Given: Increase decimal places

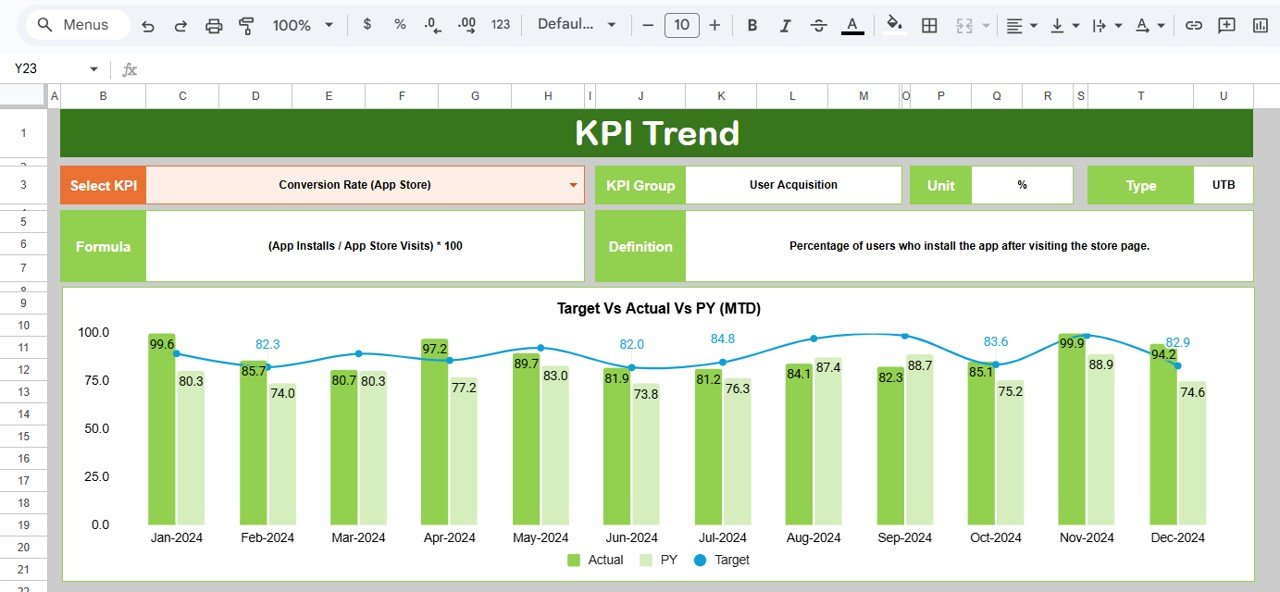Looking at the screenshot, I should pyautogui.click(x=466, y=24).
